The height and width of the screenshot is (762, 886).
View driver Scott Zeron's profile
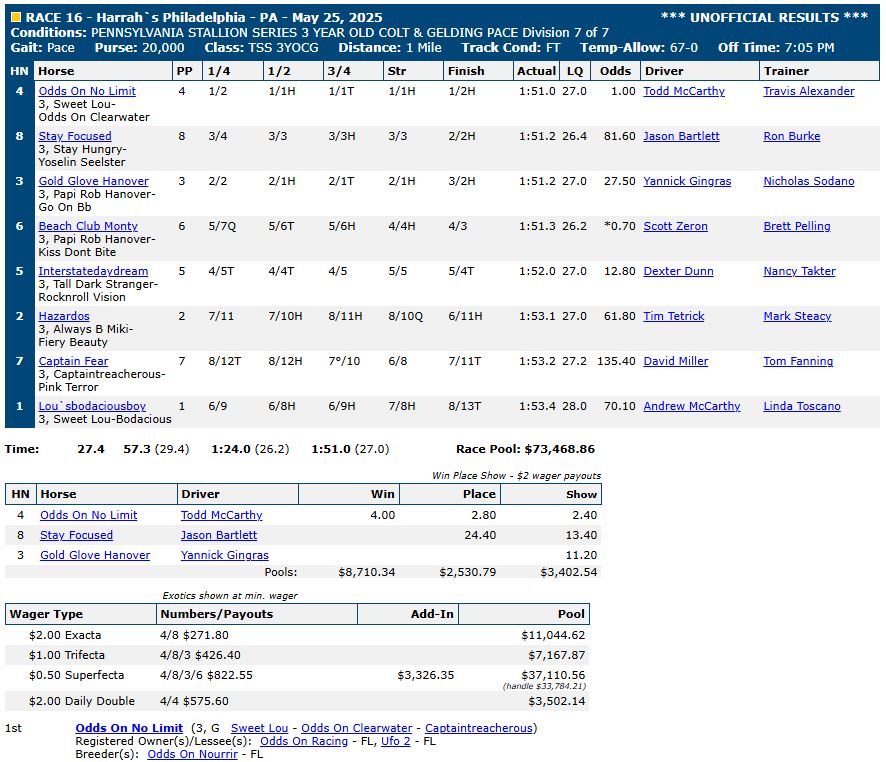[x=675, y=226]
